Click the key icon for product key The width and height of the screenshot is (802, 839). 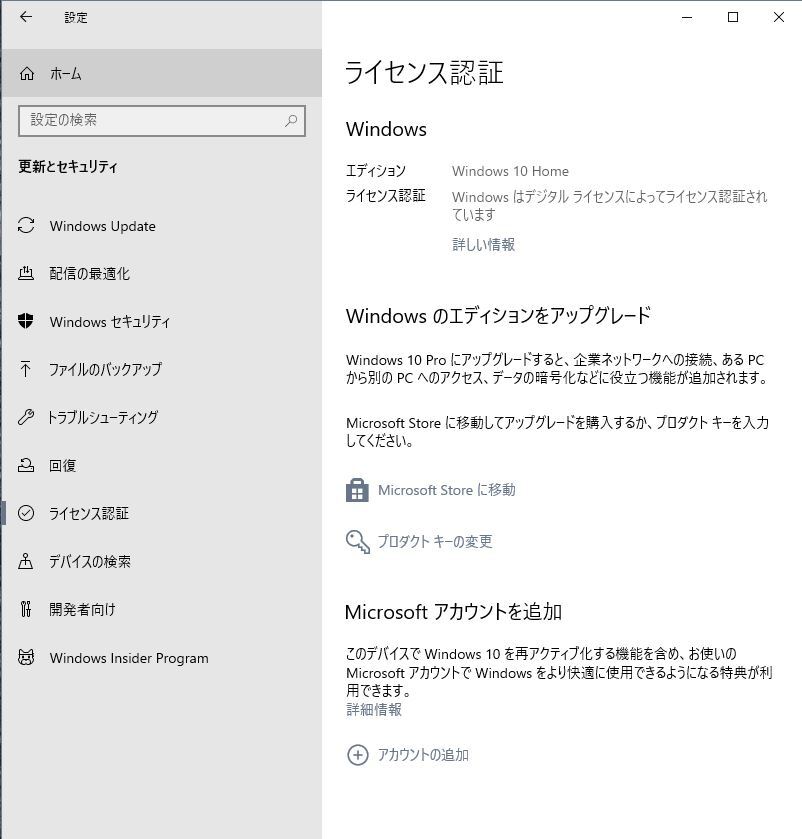tap(357, 541)
